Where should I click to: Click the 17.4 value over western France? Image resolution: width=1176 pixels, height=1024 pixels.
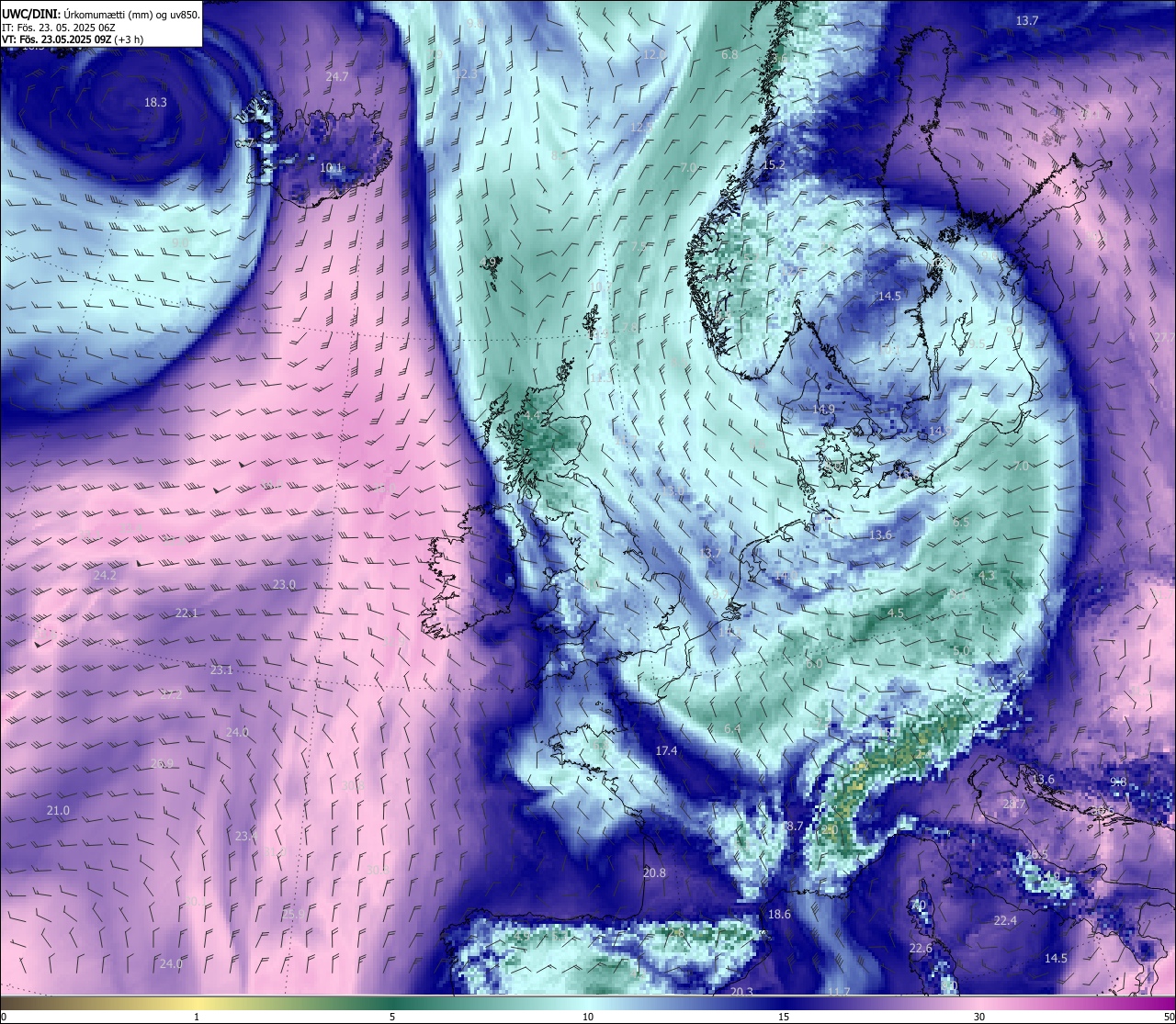pos(666,750)
